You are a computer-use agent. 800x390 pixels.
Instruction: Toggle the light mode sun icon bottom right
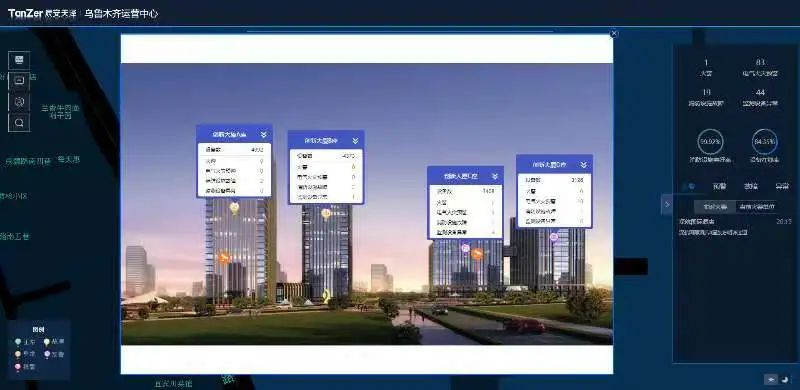(x=770, y=379)
